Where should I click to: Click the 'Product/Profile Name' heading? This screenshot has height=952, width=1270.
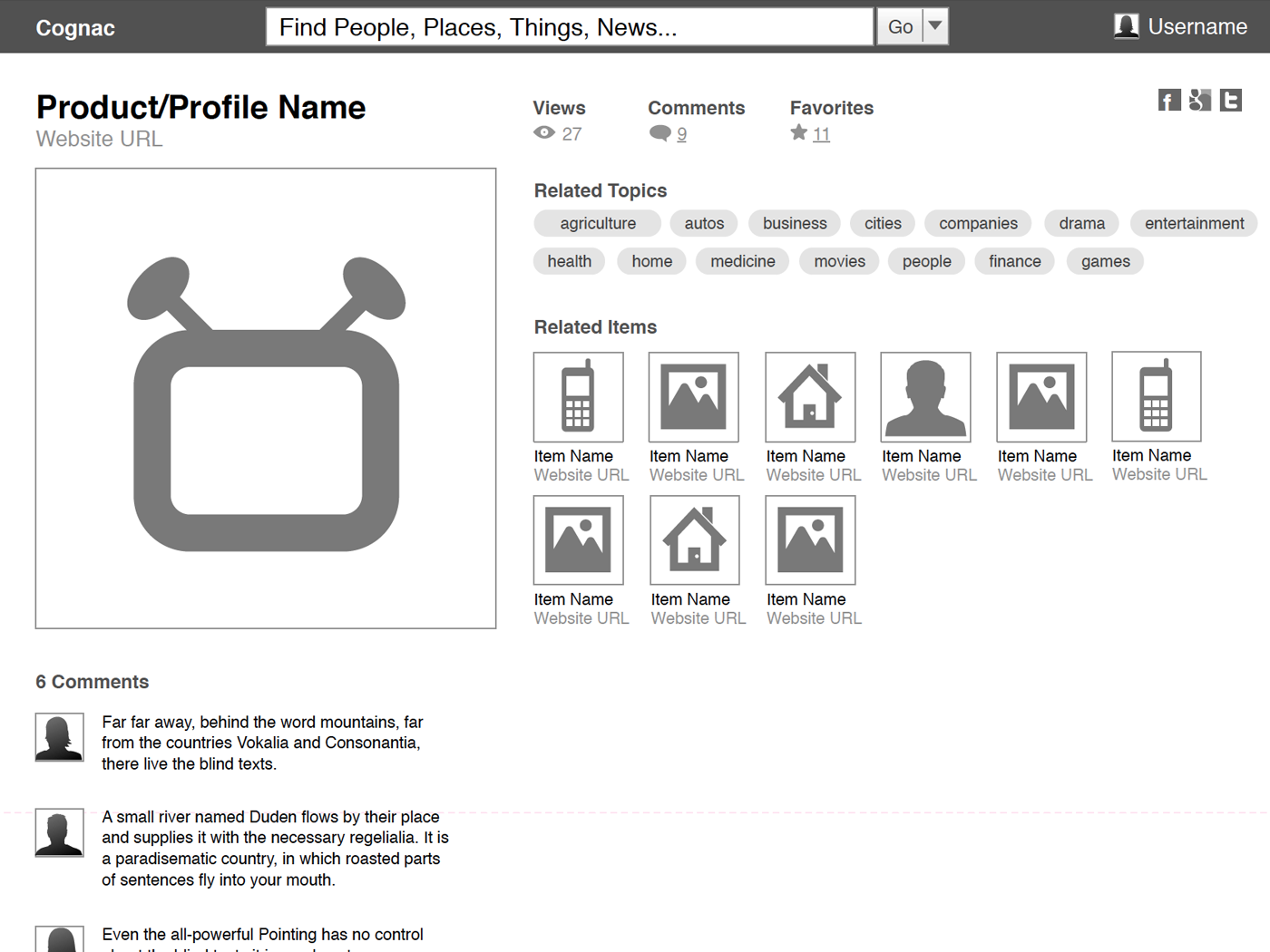[200, 107]
